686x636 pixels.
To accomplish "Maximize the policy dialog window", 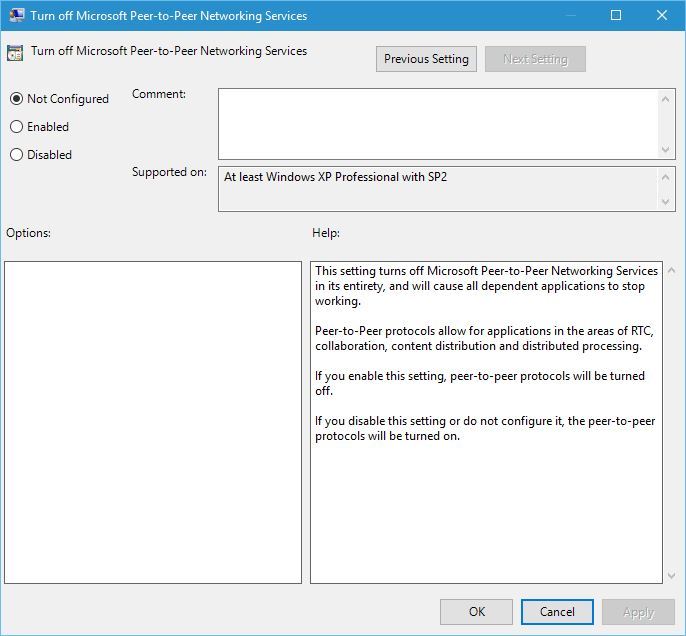I will (x=616, y=15).
